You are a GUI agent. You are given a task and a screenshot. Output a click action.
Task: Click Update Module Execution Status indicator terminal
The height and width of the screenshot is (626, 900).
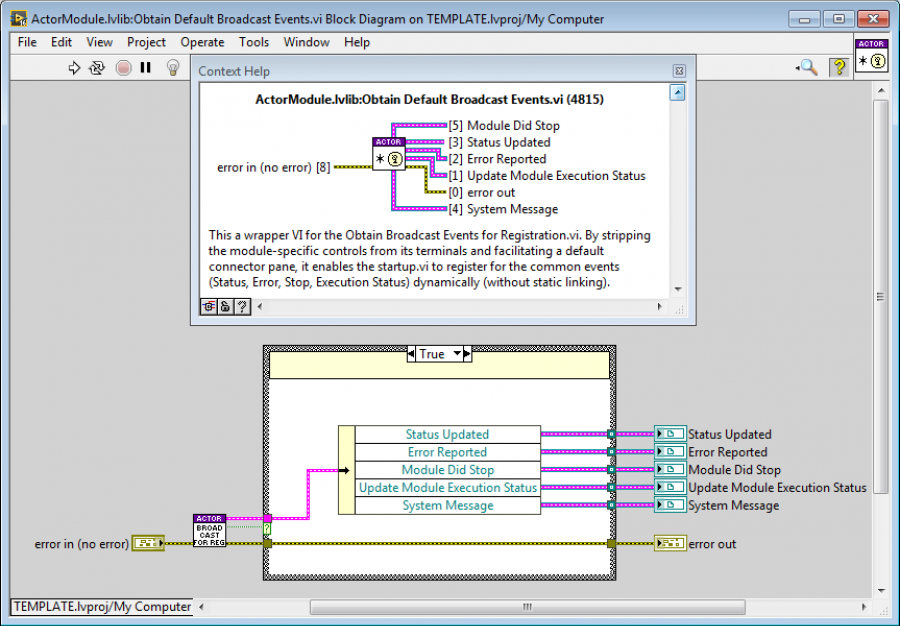point(670,487)
